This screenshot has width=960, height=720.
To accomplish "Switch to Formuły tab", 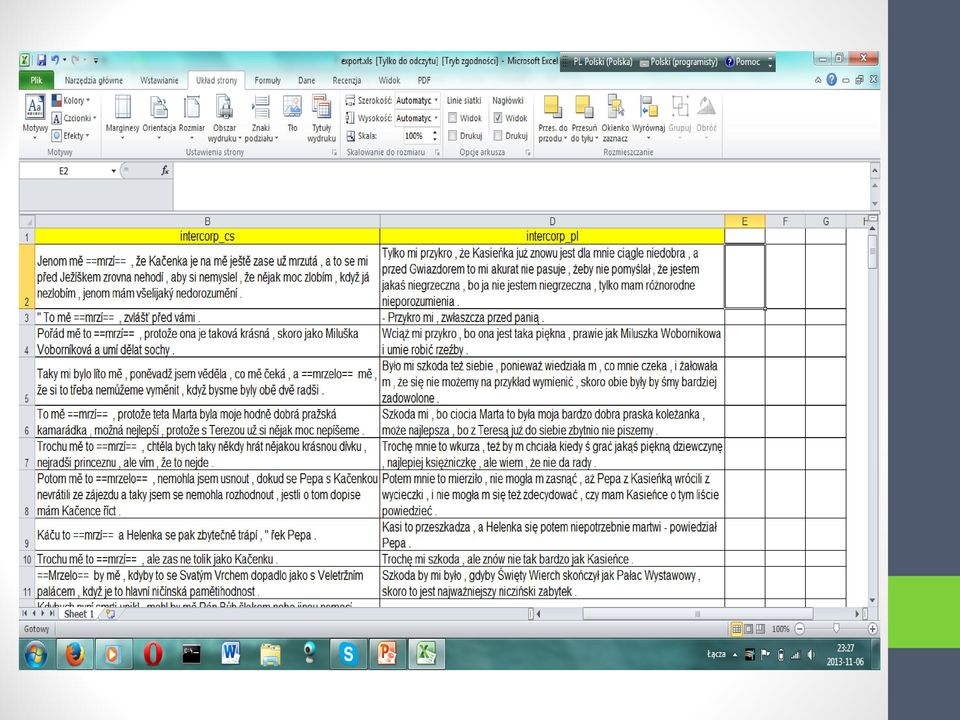I will (268, 80).
